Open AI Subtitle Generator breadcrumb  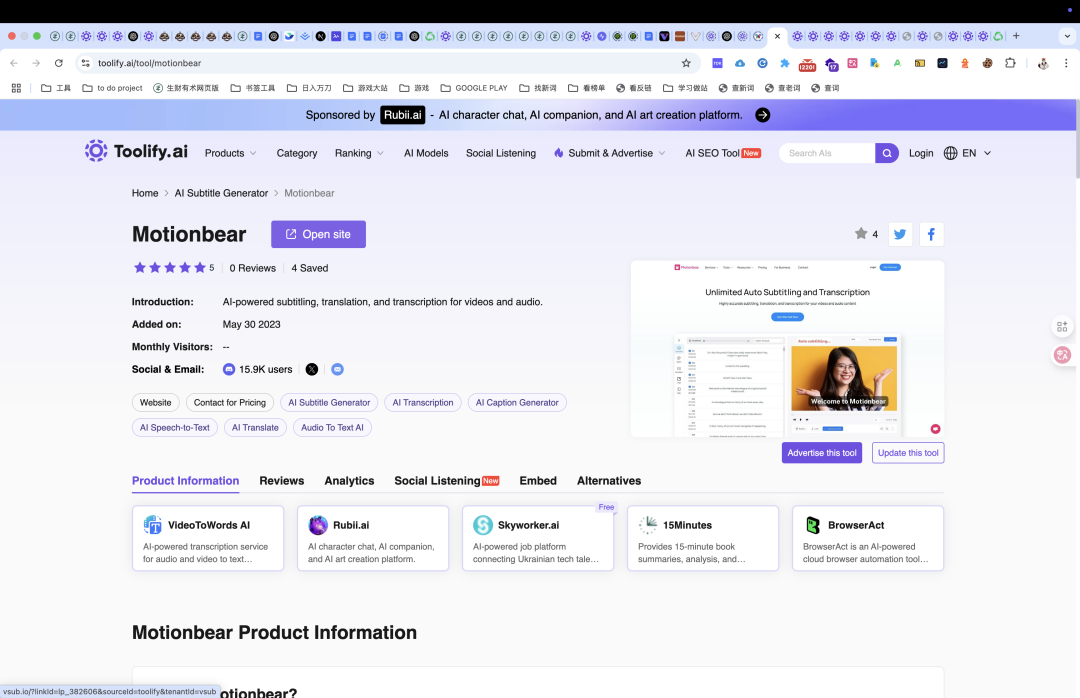221,193
